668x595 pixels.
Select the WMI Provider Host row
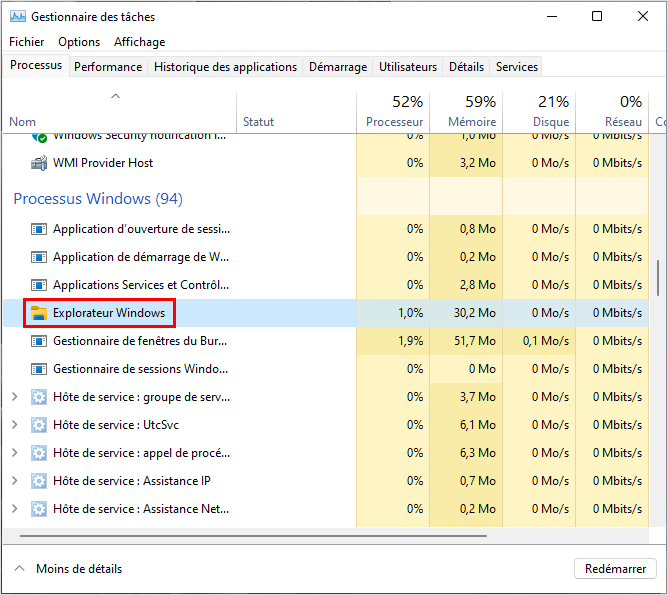(326, 163)
